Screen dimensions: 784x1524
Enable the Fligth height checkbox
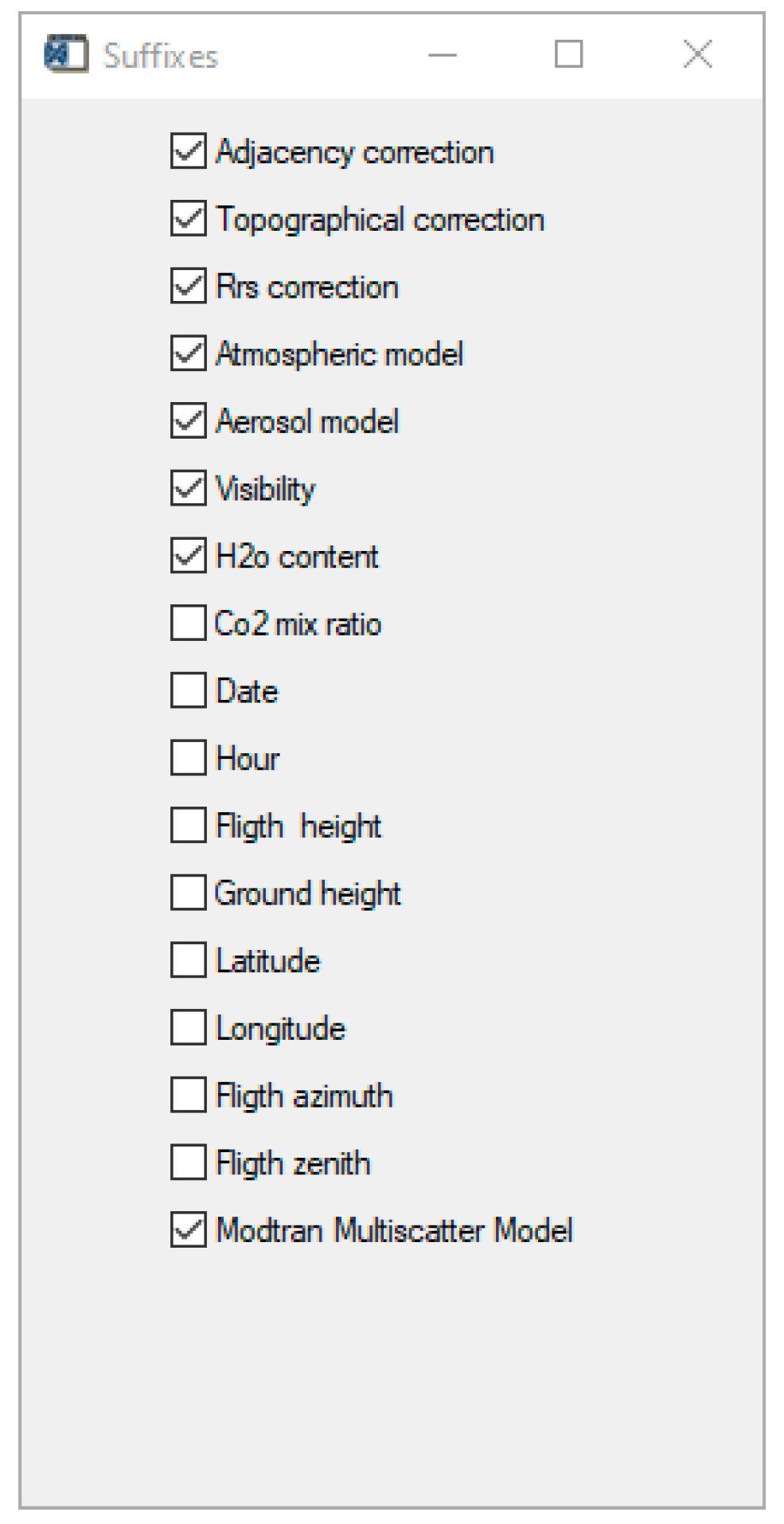click(x=188, y=826)
